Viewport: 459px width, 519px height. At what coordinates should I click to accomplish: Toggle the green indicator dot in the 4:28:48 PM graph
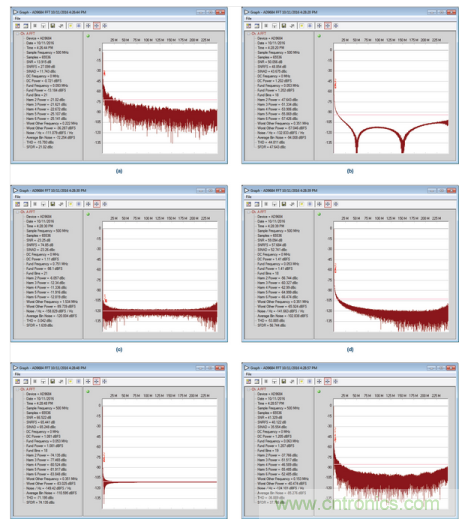pyautogui.click(x=88, y=392)
